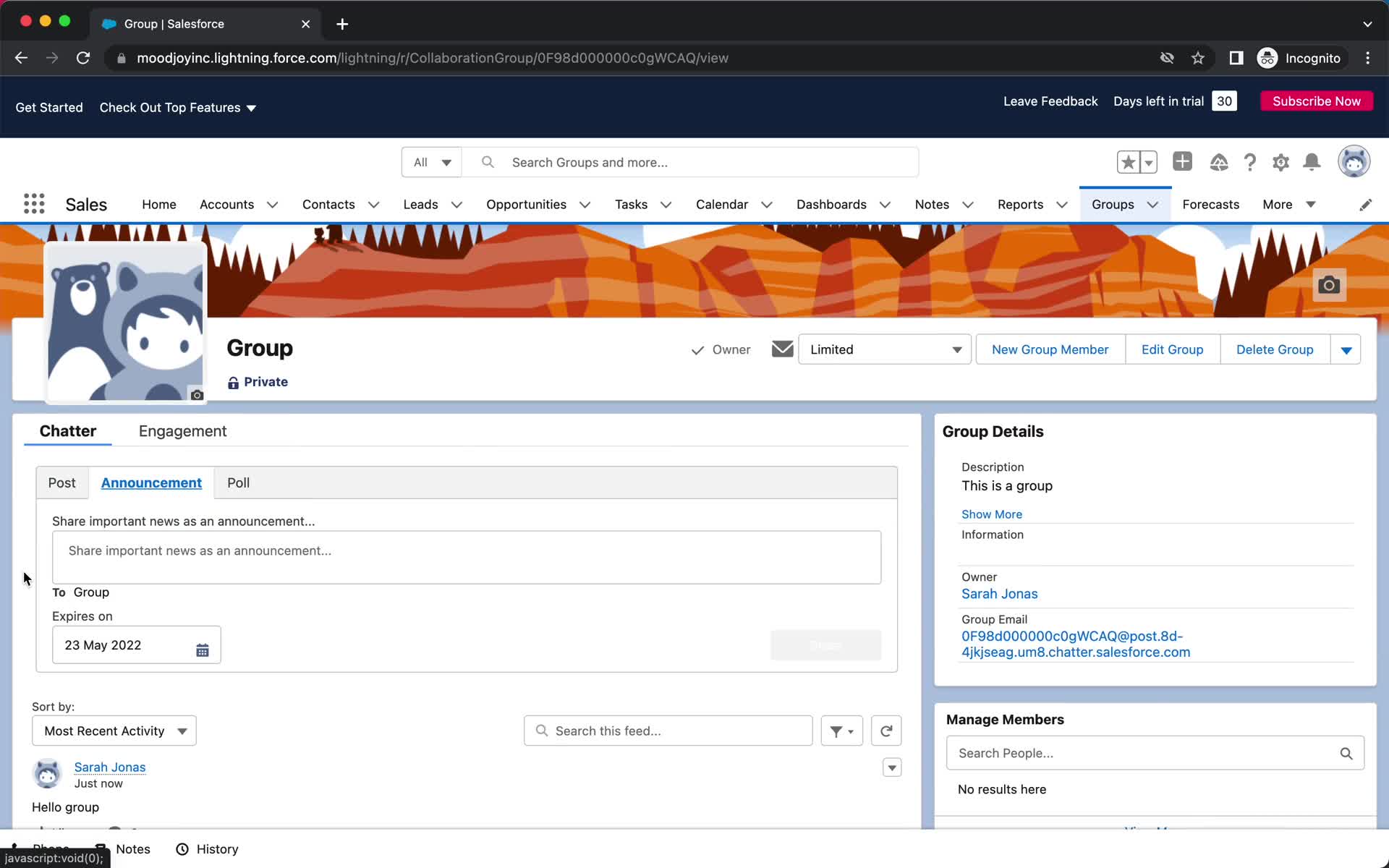Open the Trailhead guidance icon
The image size is (1389, 868).
click(1218, 162)
